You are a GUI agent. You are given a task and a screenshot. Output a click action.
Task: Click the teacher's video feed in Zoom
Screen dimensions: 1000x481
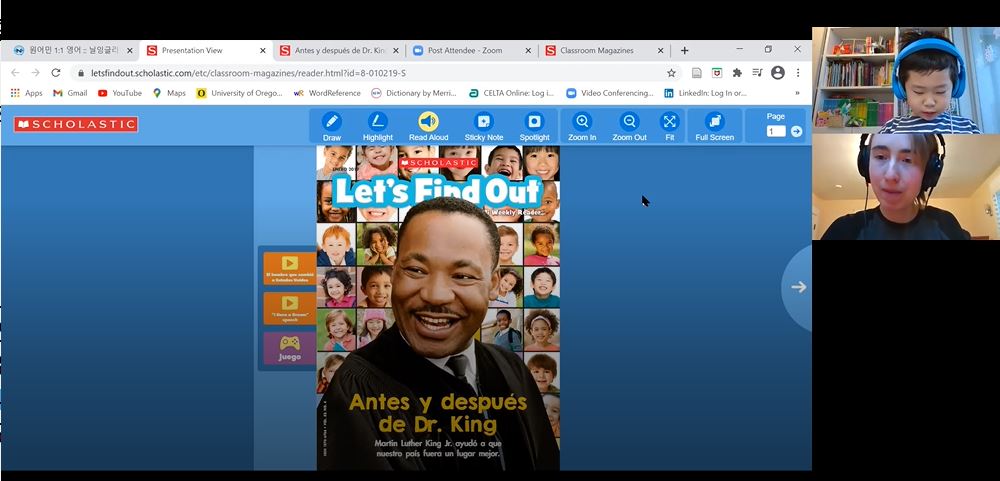click(906, 187)
